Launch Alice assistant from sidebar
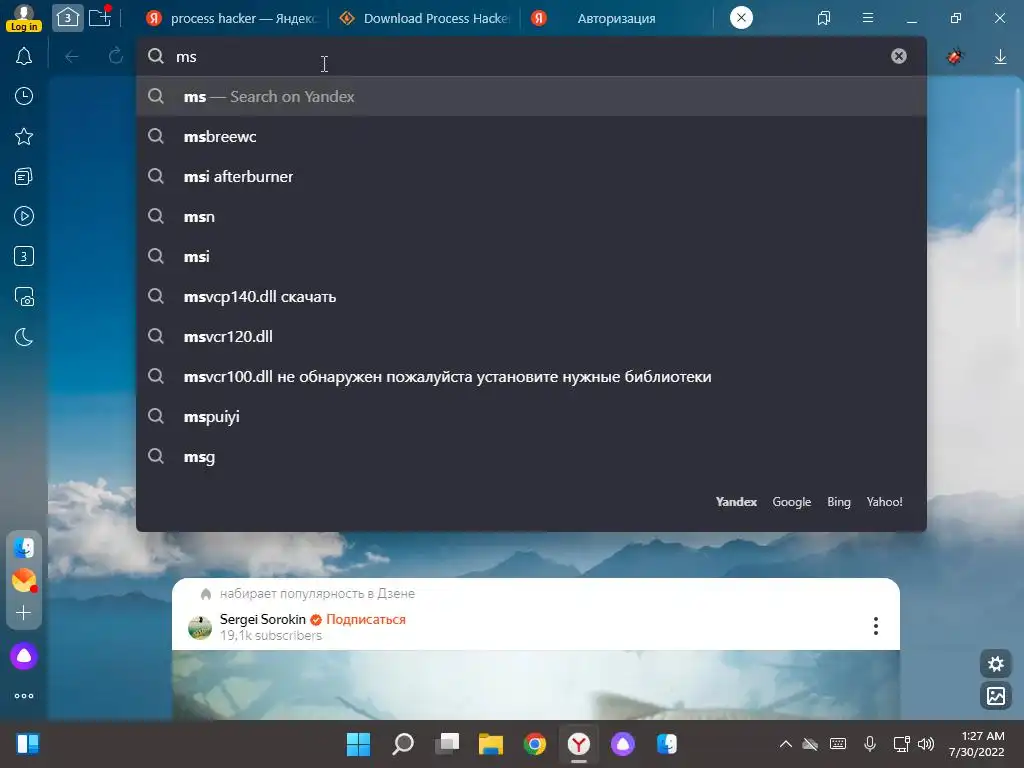The height and width of the screenshot is (768, 1024). pyautogui.click(x=24, y=656)
